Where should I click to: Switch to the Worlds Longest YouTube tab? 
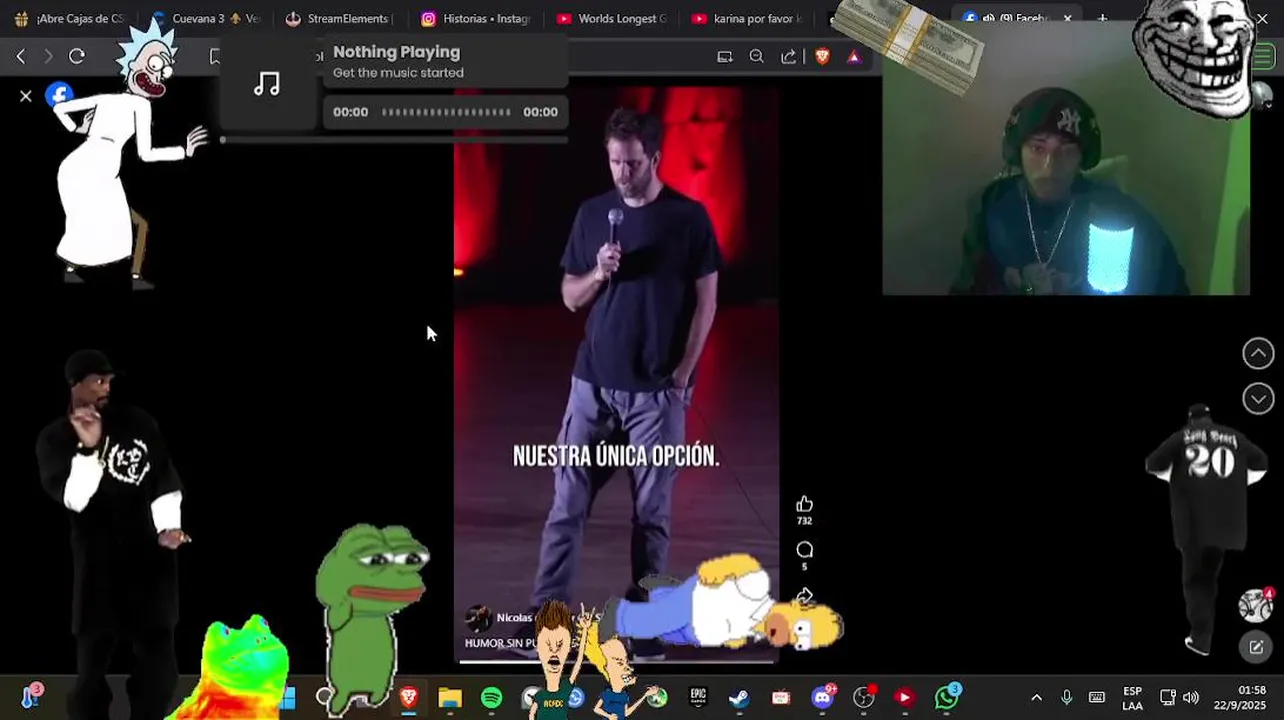pyautogui.click(x=612, y=18)
